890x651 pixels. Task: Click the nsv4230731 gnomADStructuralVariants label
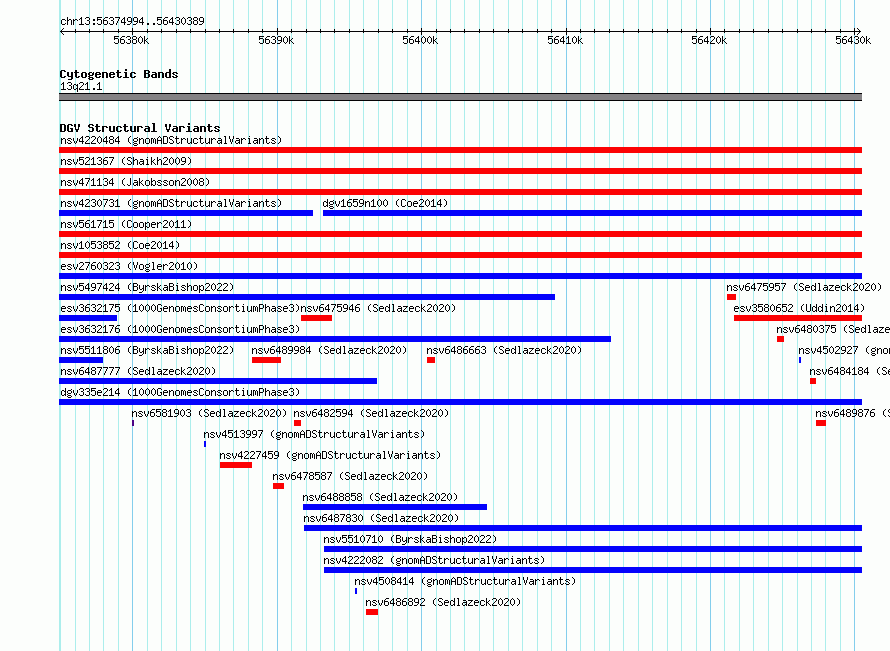click(171, 203)
